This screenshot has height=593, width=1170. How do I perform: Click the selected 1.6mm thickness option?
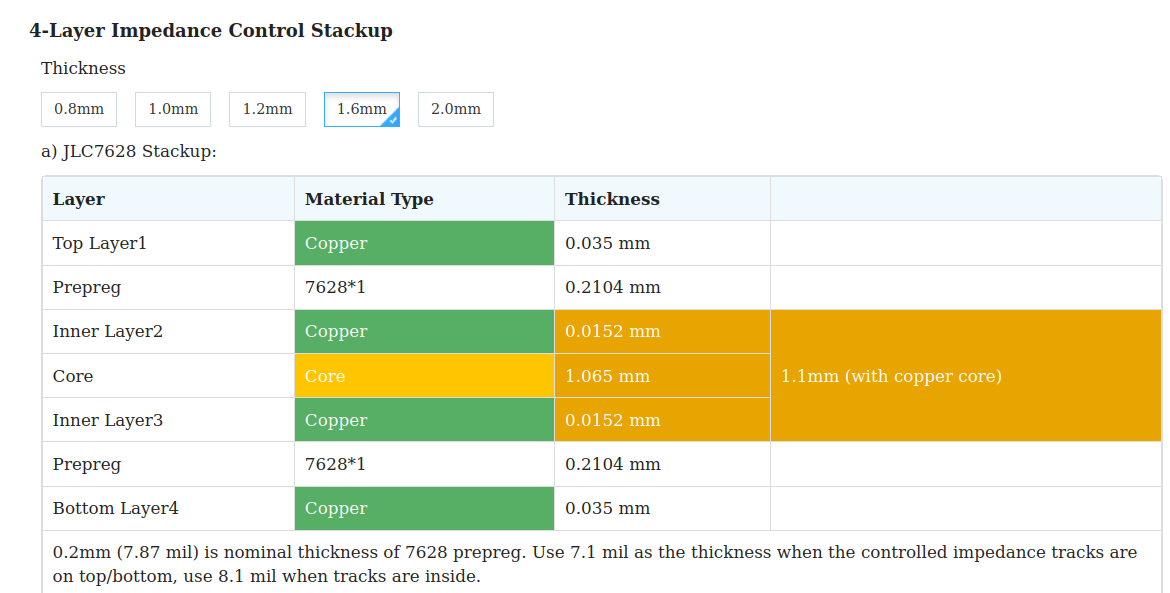[361, 109]
